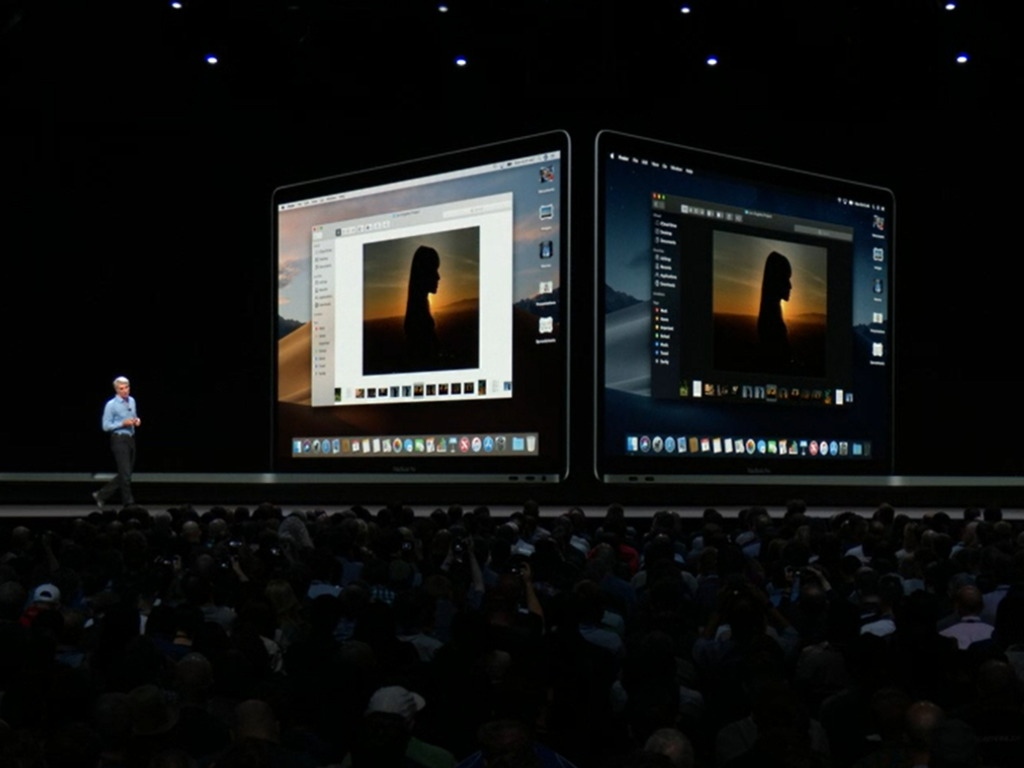This screenshot has height=768, width=1024.
Task: Open the Spreadsheets stack on the light-mode desktop
Action: [546, 325]
